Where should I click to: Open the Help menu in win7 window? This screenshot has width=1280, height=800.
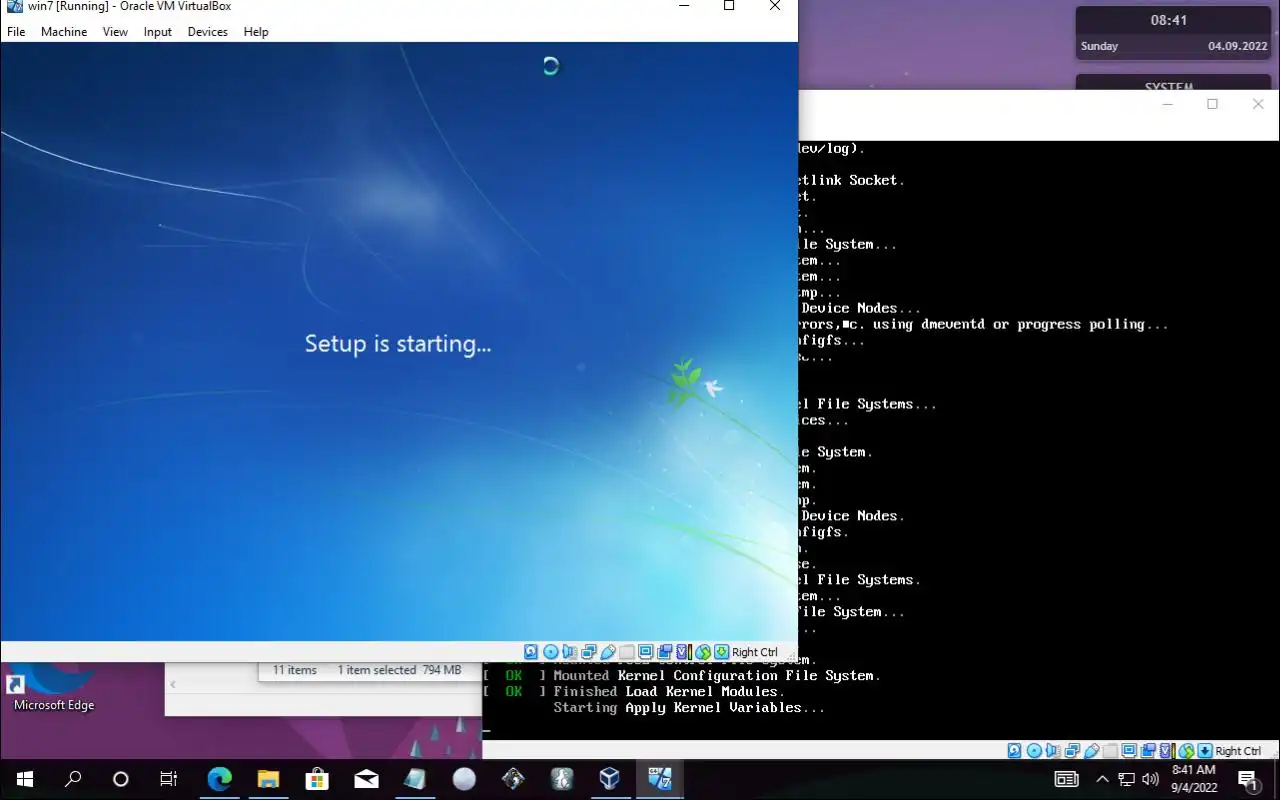click(x=256, y=32)
